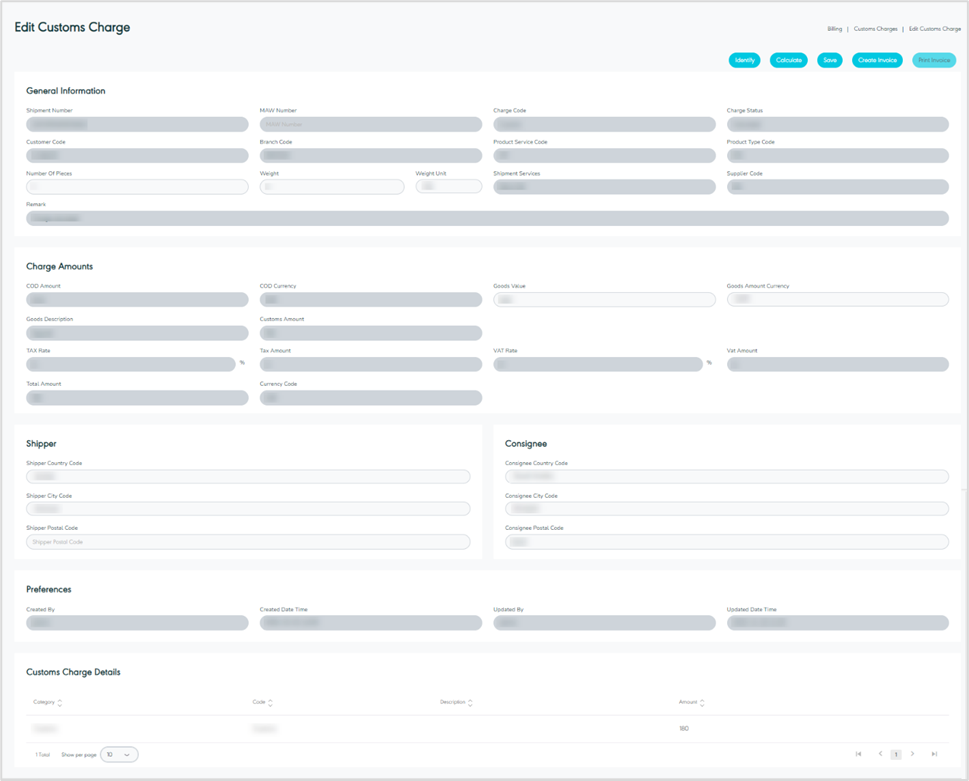Click the Shipper Postal Code field

[x=249, y=541]
